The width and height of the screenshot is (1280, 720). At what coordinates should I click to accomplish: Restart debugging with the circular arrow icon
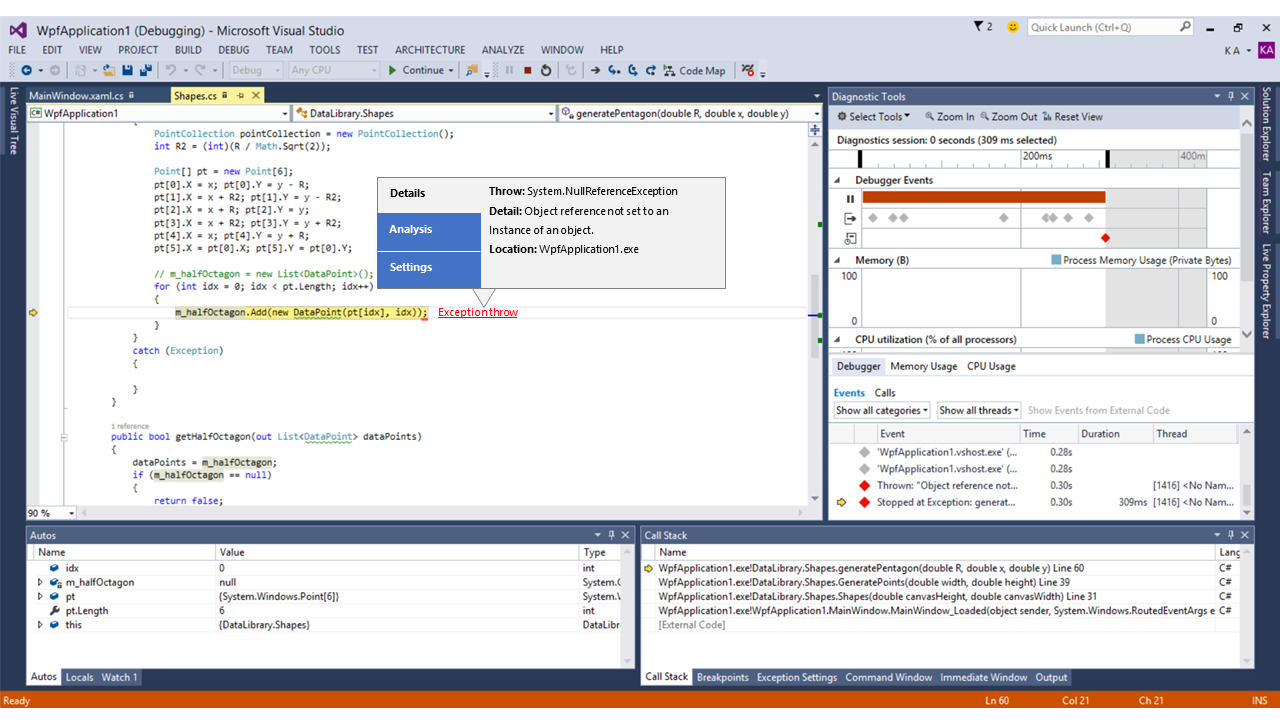point(546,70)
